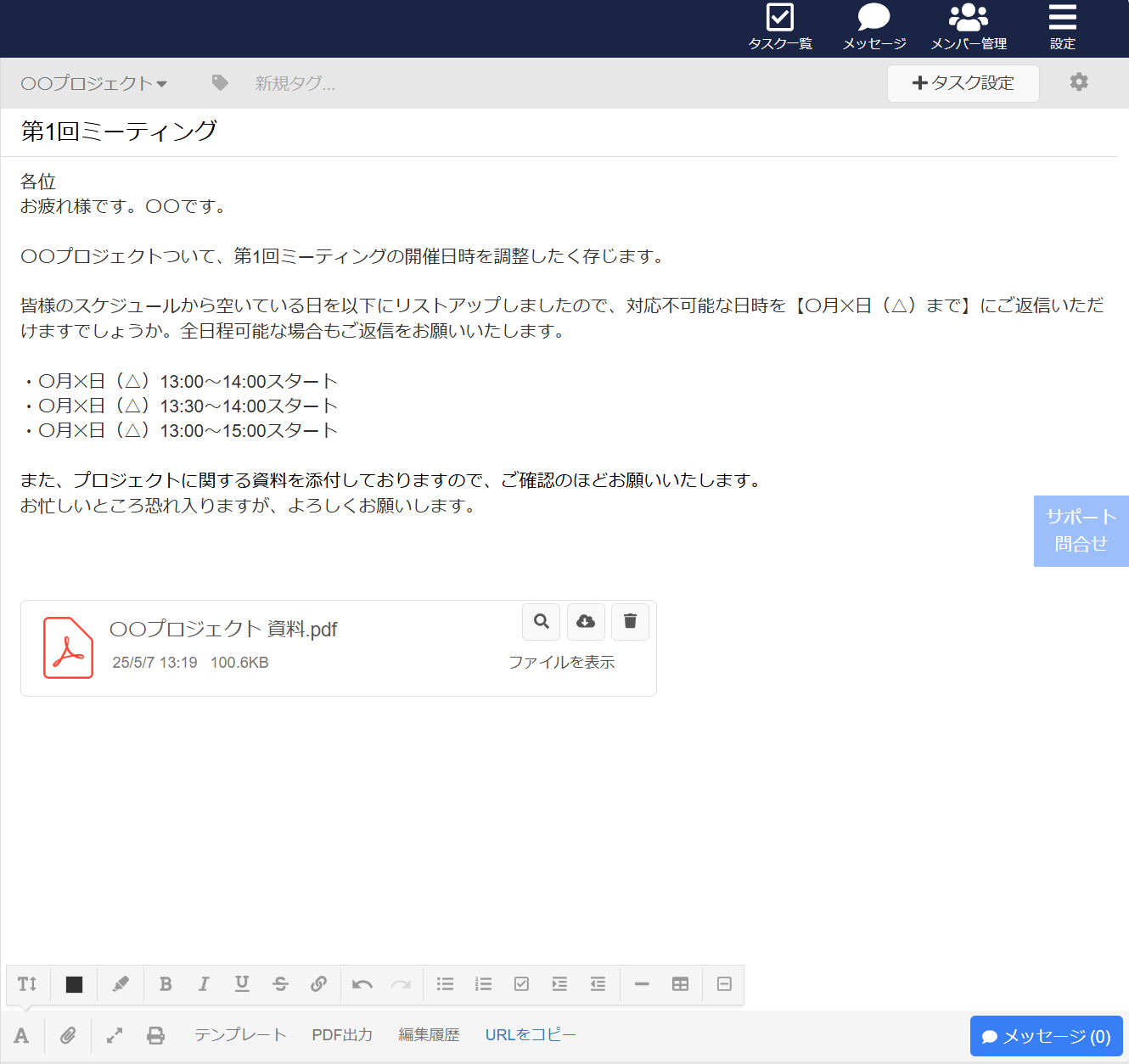Open the テンプレート menu
This screenshot has width=1129, height=1064.
tap(240, 1035)
